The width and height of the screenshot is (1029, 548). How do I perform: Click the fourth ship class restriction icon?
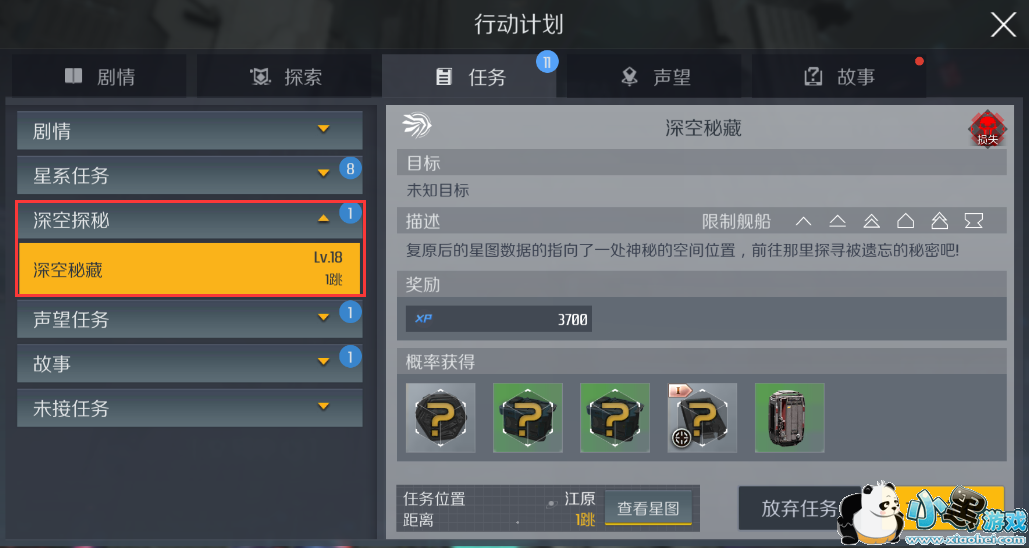click(x=906, y=221)
